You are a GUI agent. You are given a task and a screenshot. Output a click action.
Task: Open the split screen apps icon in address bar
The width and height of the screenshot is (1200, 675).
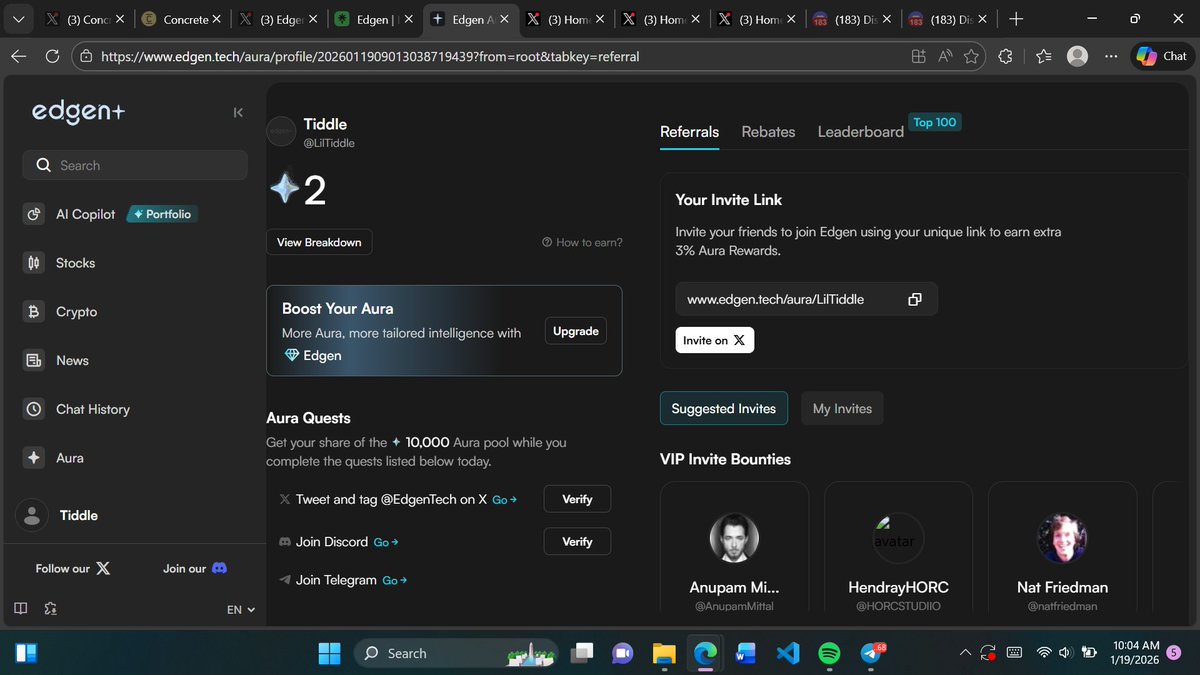[919, 57]
